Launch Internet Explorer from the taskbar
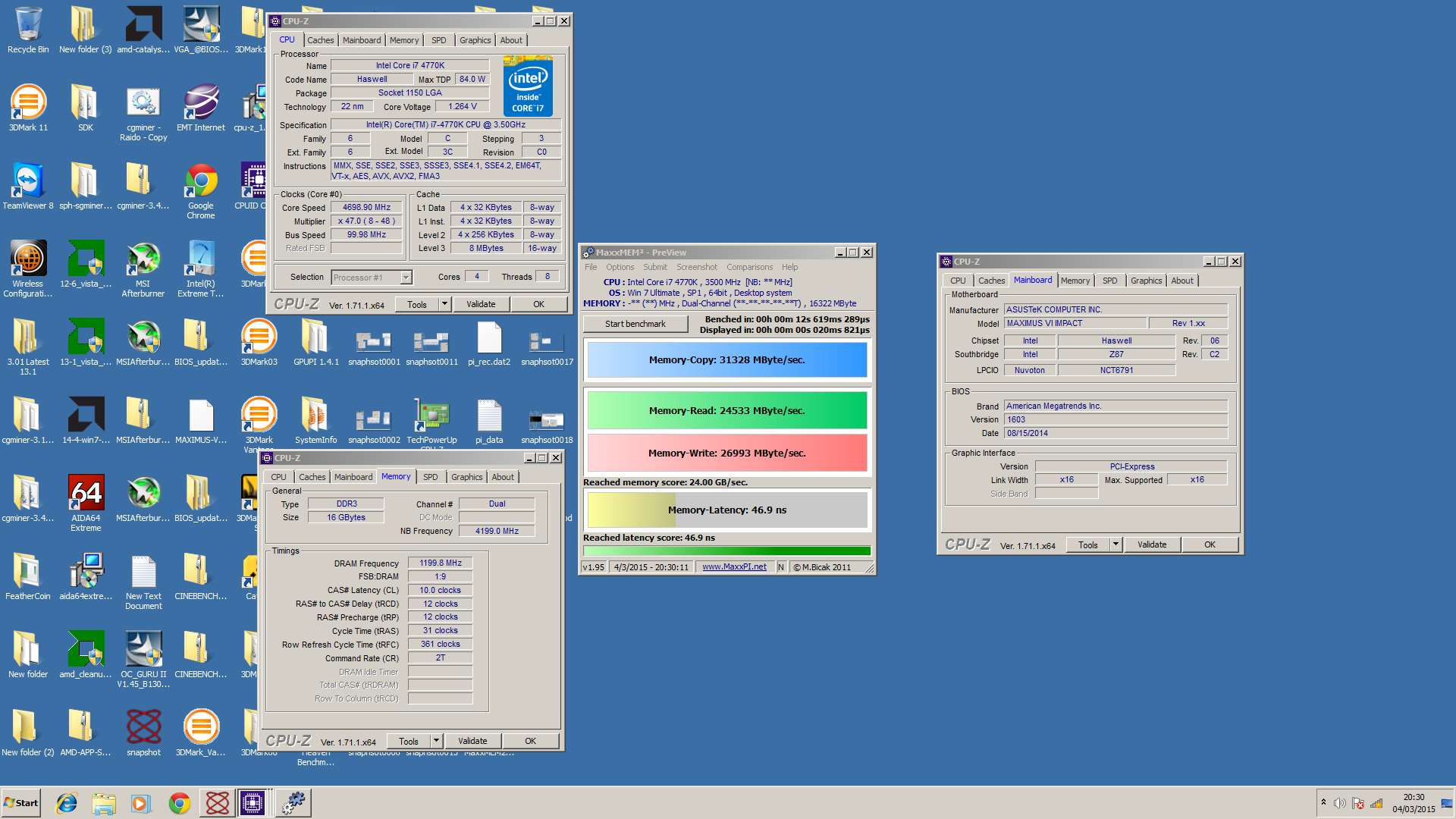The image size is (1456, 819). (x=67, y=803)
